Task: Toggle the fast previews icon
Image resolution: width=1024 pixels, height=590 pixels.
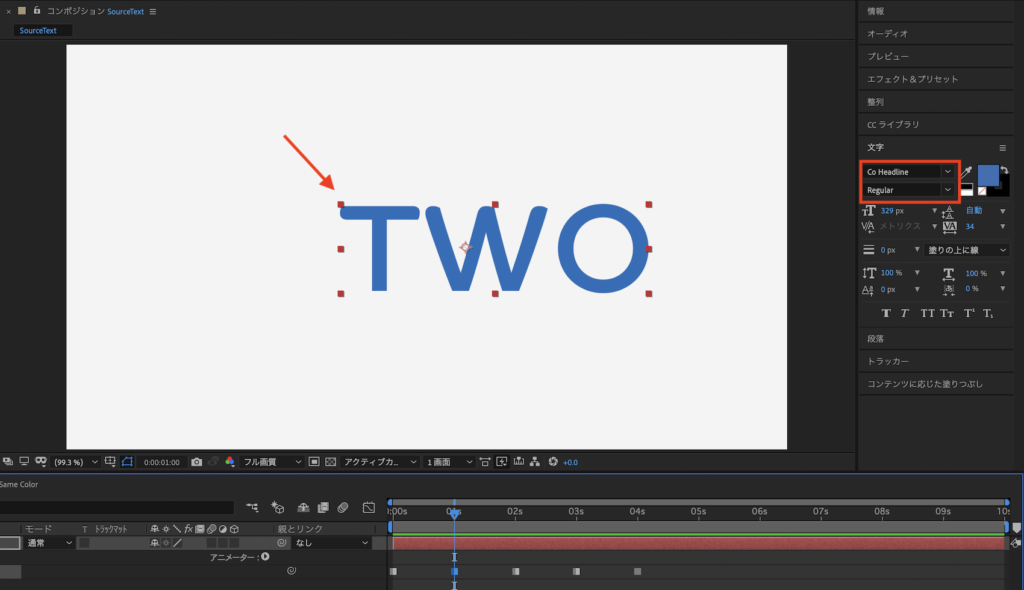Action: (502, 462)
